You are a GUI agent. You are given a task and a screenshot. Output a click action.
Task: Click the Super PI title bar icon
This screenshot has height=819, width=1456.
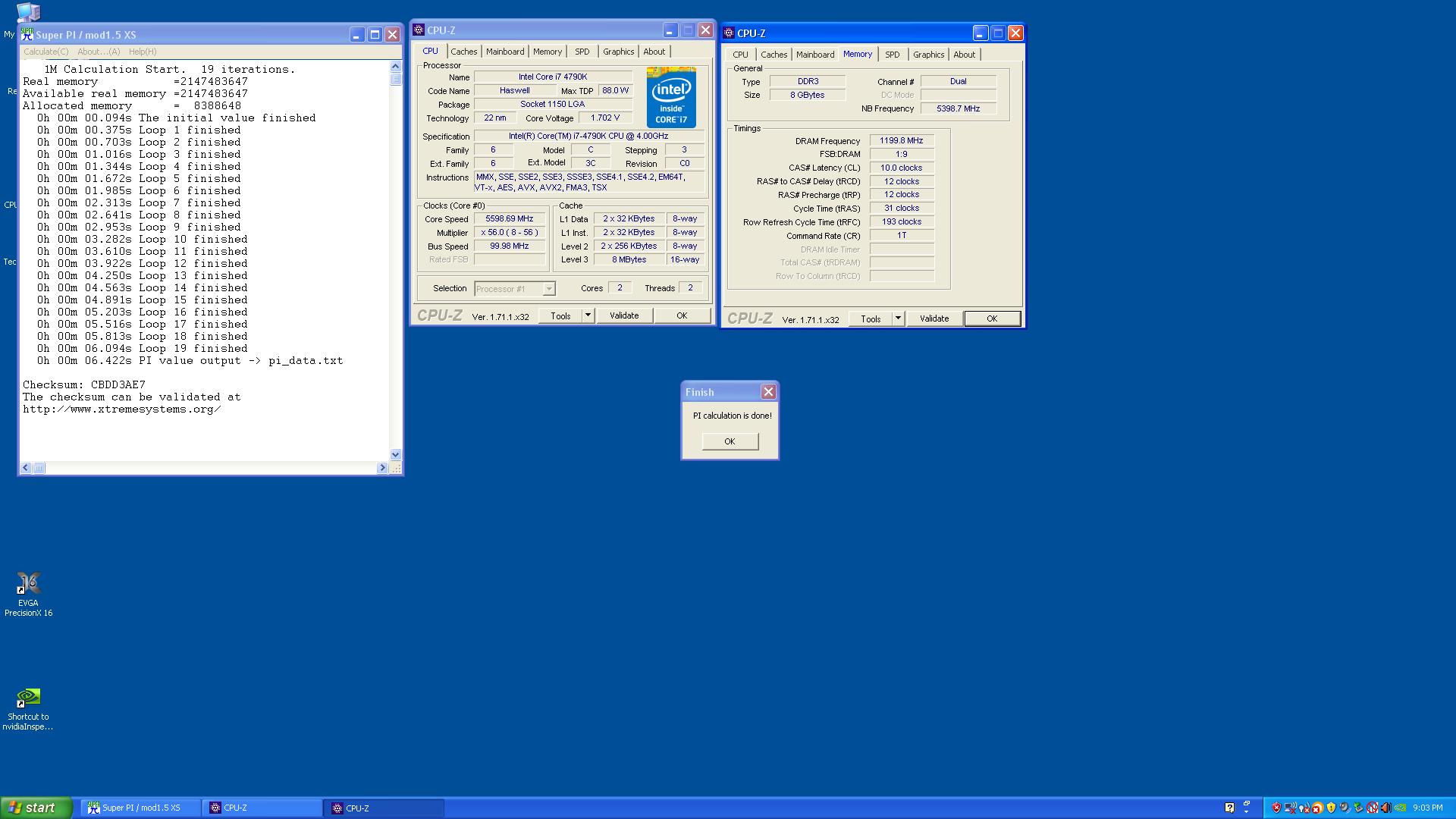tap(27, 34)
